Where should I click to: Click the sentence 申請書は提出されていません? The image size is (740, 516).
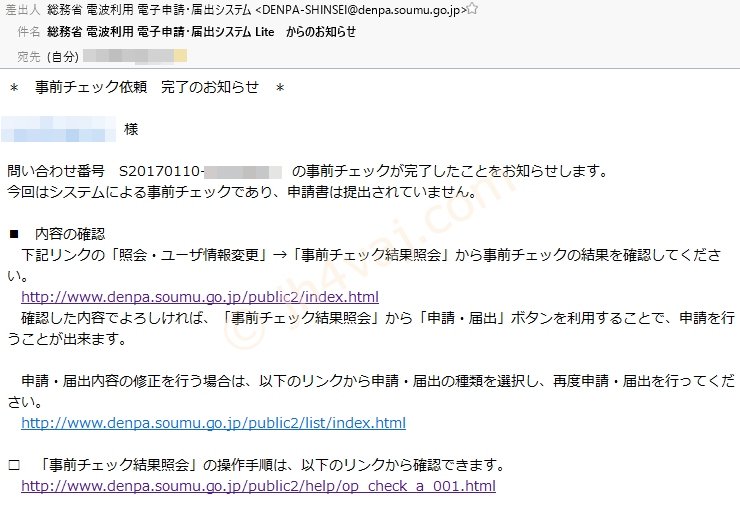pyautogui.click(x=381, y=192)
